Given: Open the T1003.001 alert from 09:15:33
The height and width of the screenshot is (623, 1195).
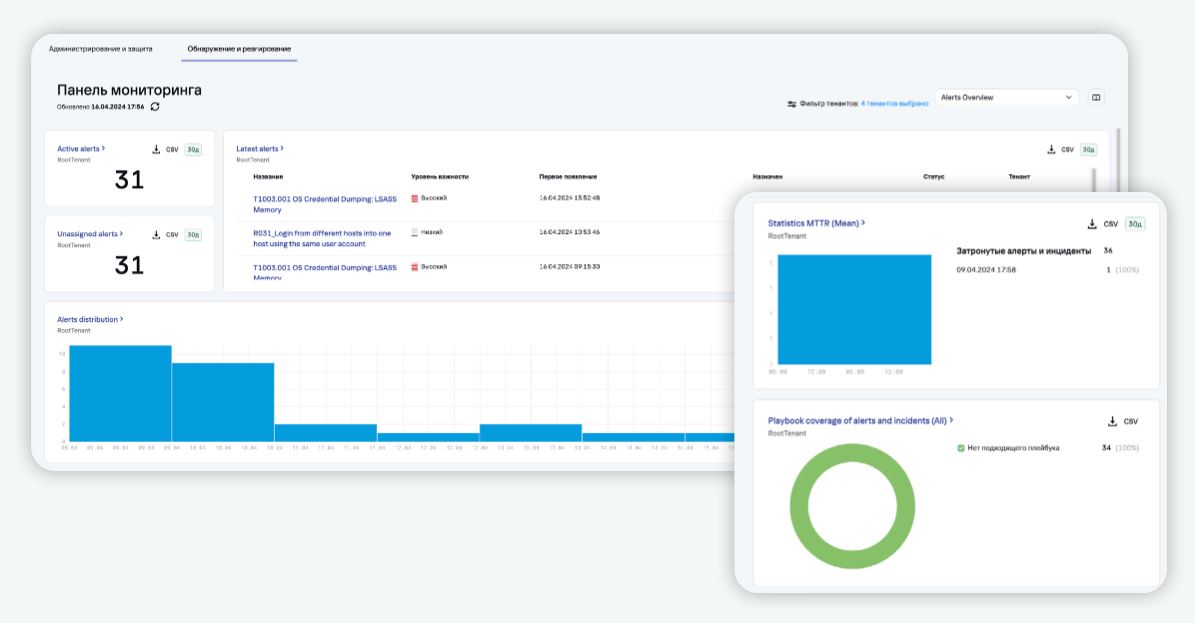Looking at the screenshot, I should pyautogui.click(x=325, y=271).
